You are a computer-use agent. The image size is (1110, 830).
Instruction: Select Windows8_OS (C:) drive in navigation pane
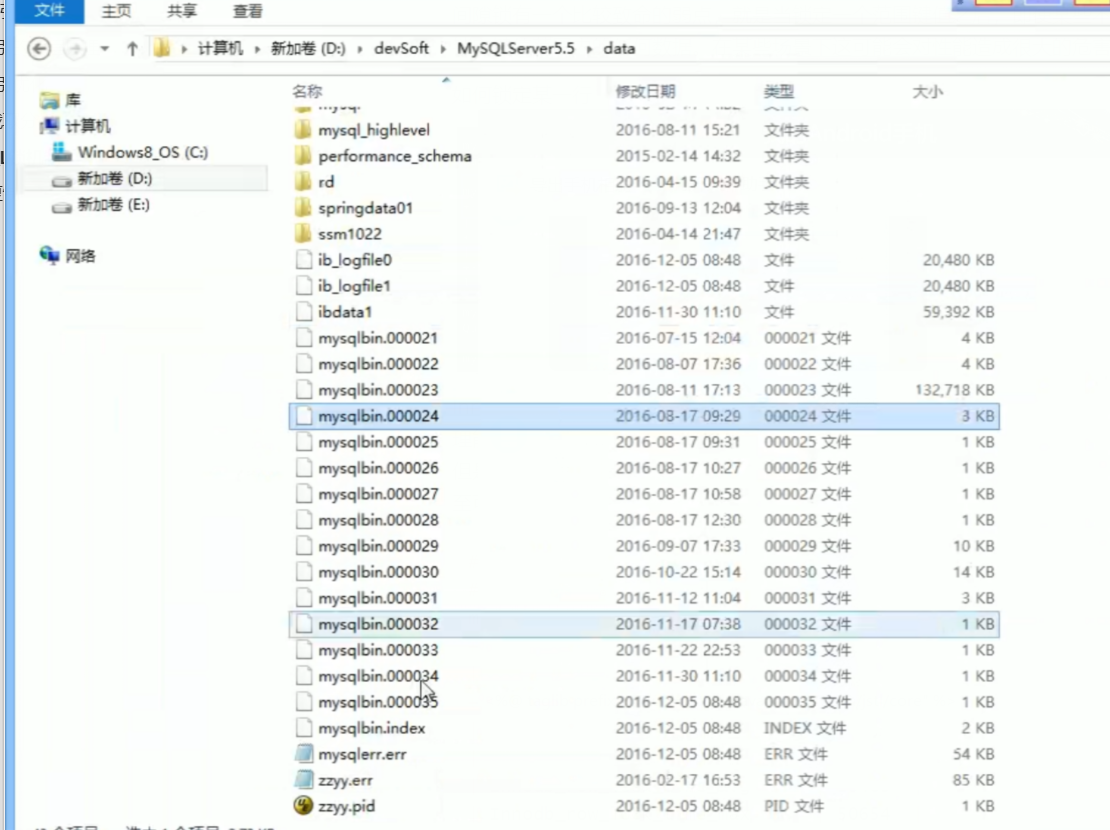pos(143,152)
